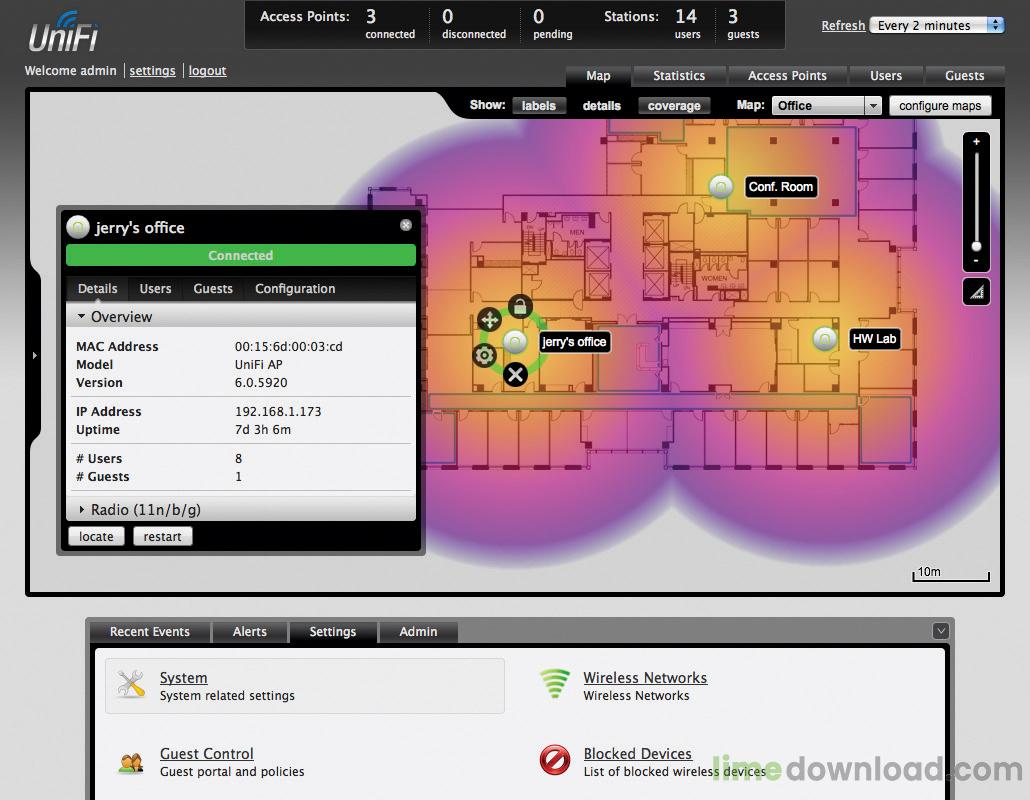Screen dimensions: 1030x800
Task: Select the Conf. Room access point icon
Action: (x=720, y=186)
